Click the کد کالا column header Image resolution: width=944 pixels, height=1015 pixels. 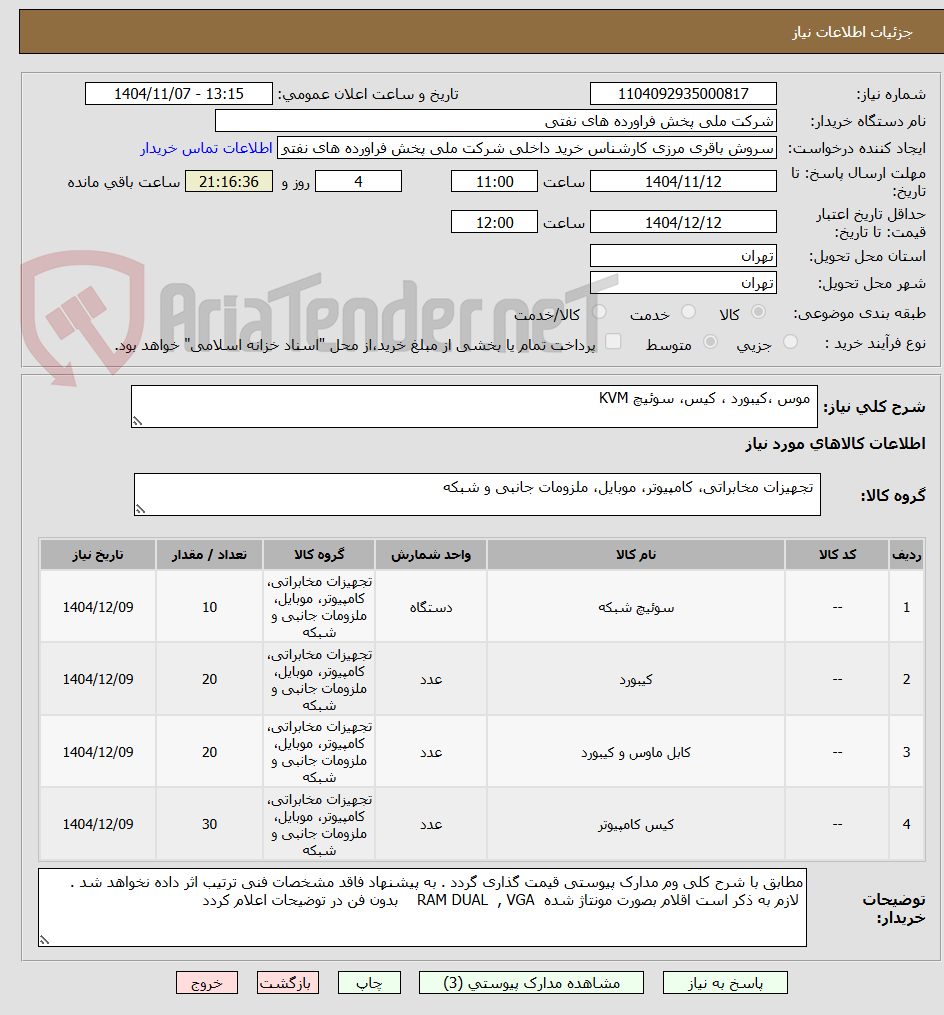[x=837, y=555]
